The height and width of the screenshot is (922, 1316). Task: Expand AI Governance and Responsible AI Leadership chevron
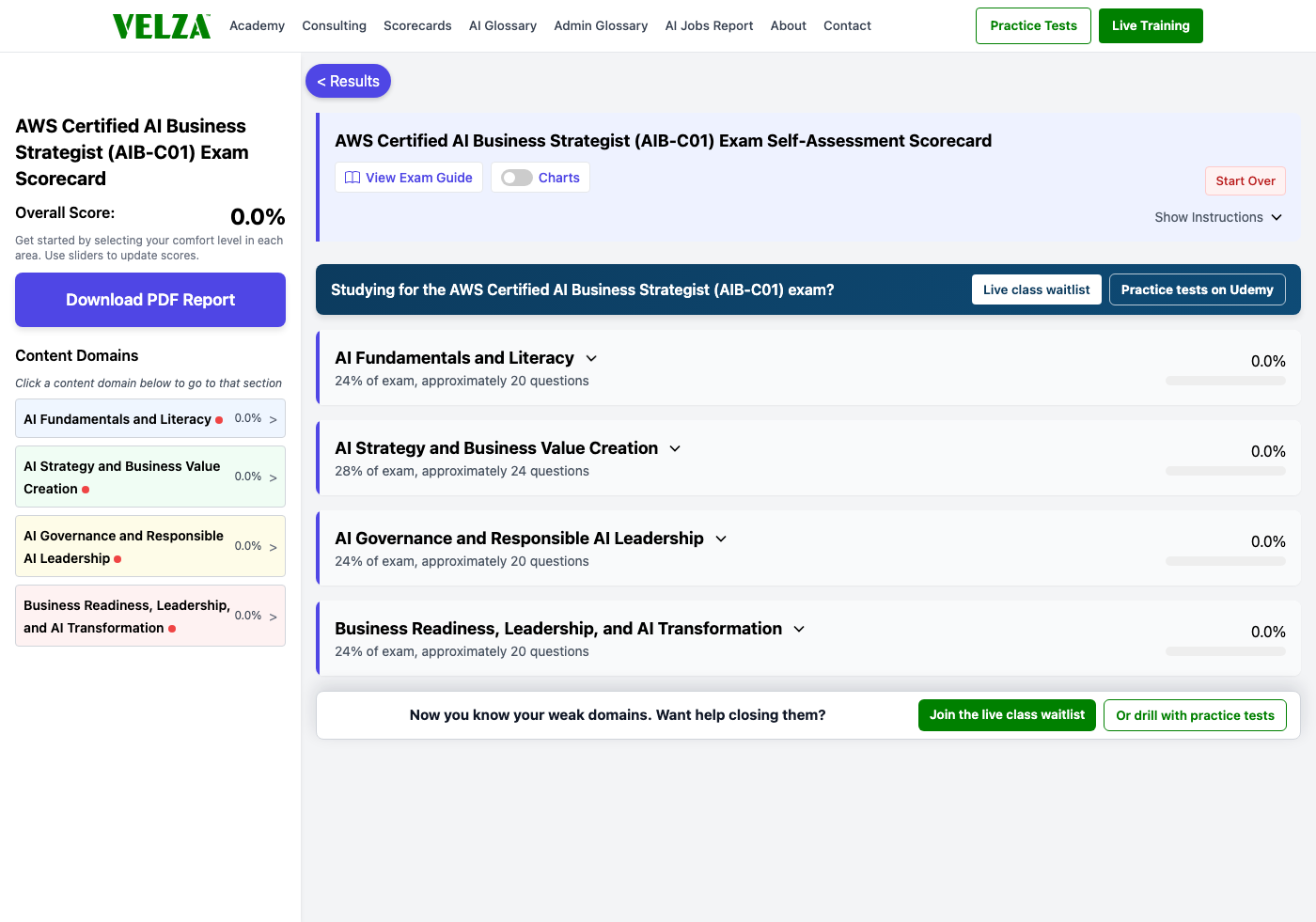721,539
